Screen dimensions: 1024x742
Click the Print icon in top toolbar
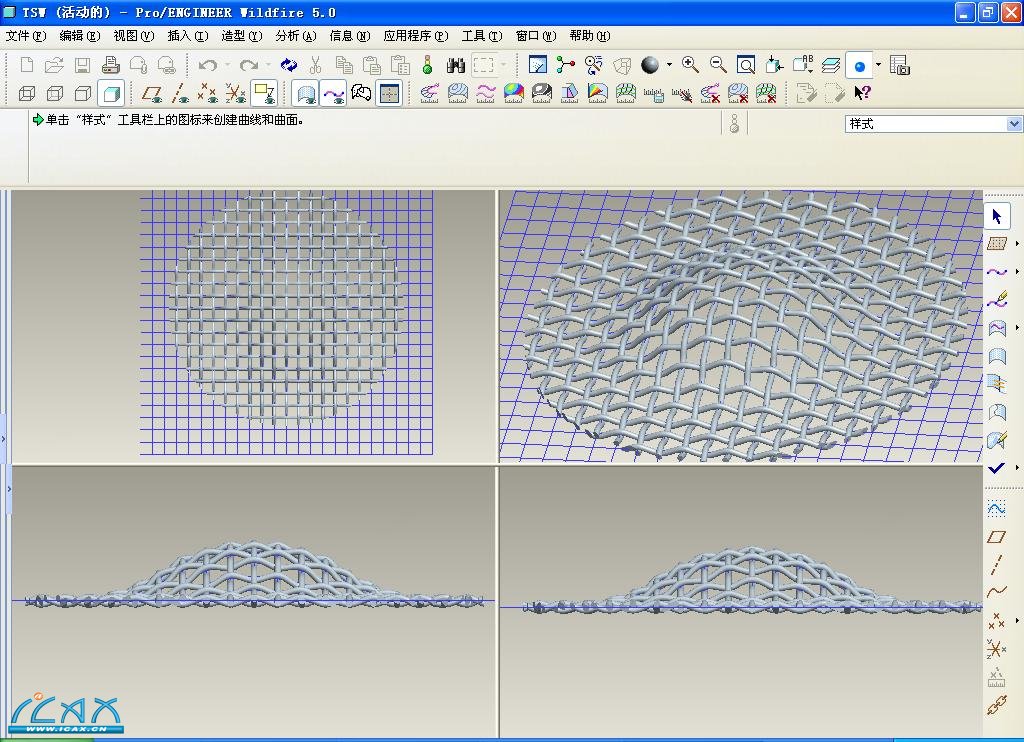coord(111,65)
